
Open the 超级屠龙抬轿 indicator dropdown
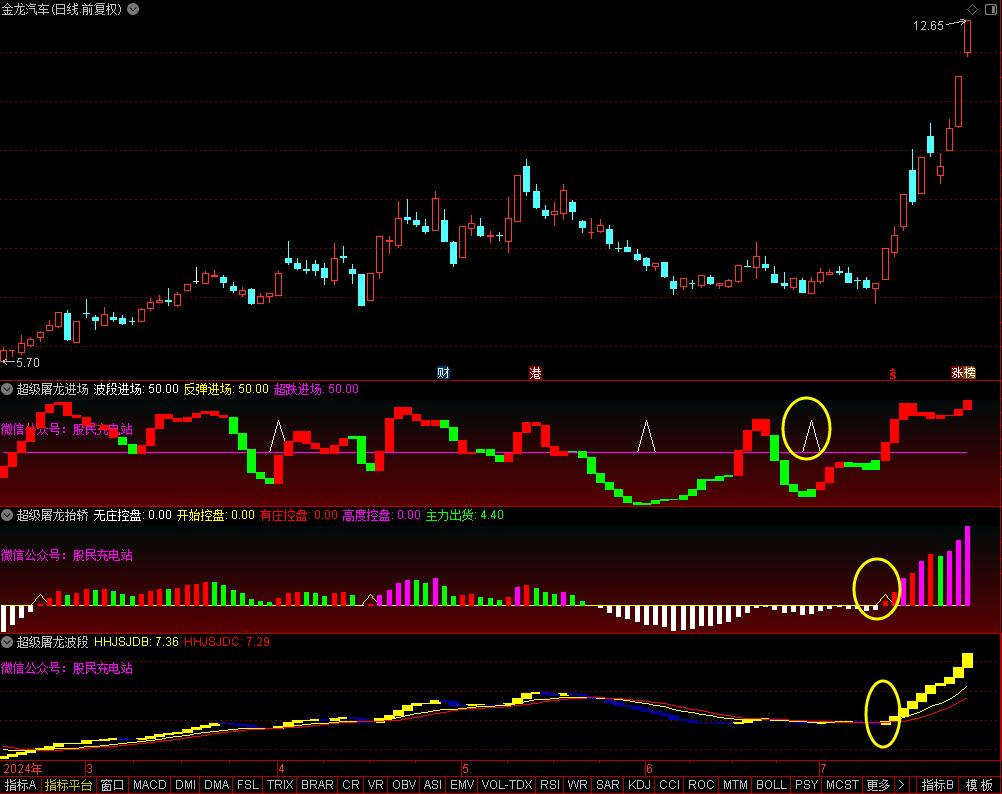(x=7, y=515)
